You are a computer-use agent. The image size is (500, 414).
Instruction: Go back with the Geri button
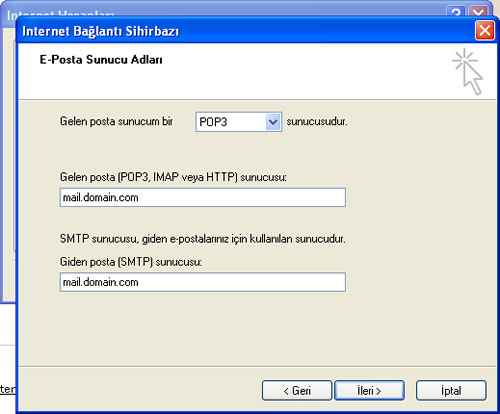coord(297,390)
